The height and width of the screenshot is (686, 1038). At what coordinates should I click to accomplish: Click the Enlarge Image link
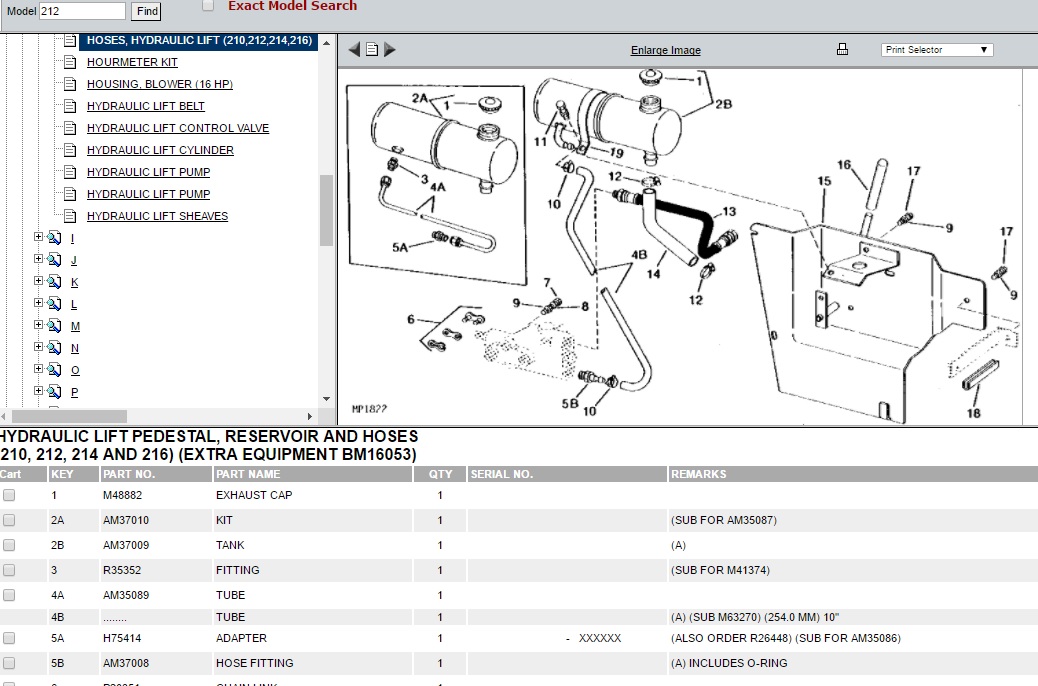coord(665,50)
